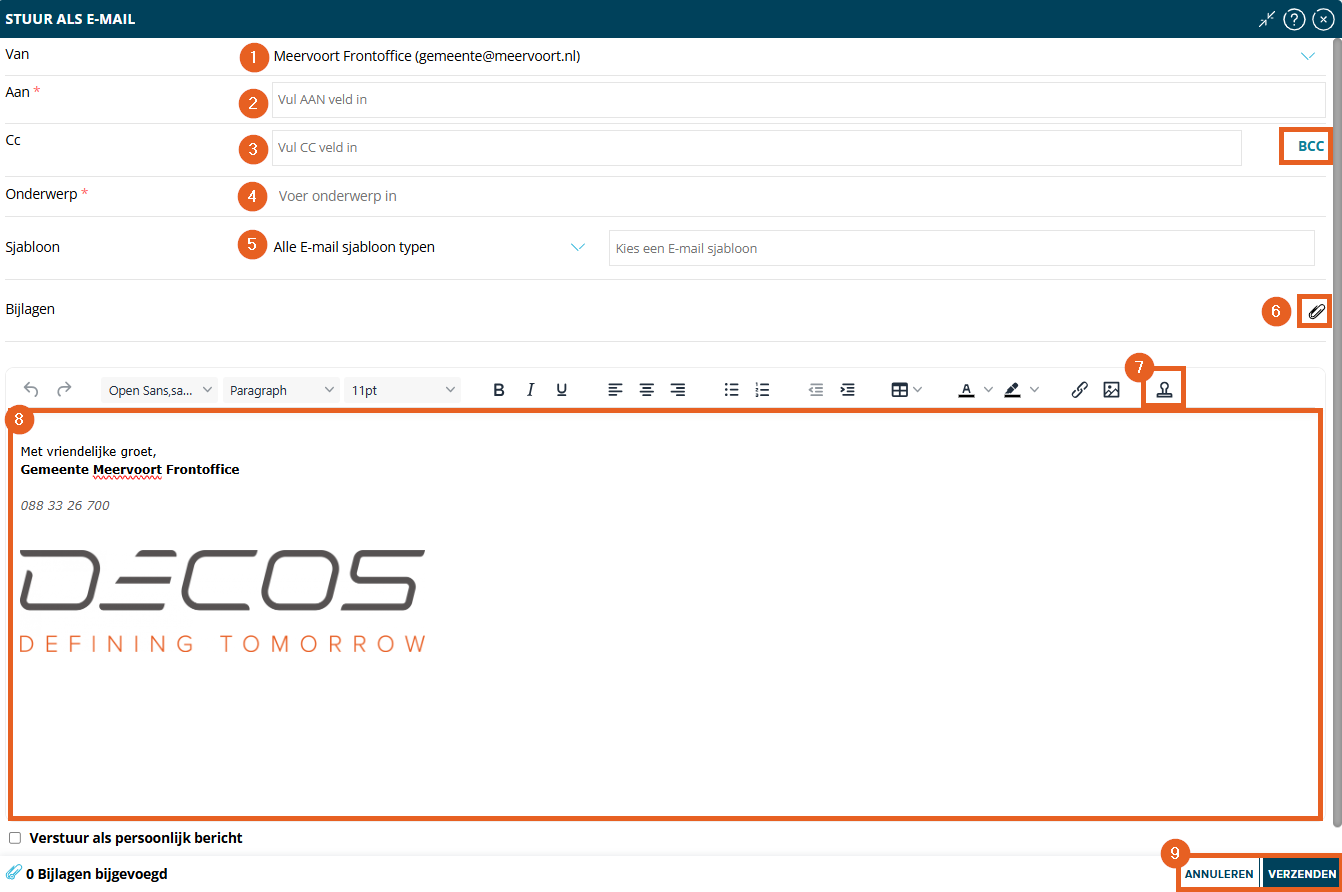1342x892 pixels.
Task: Toggle italic formatting
Action: pos(530,390)
